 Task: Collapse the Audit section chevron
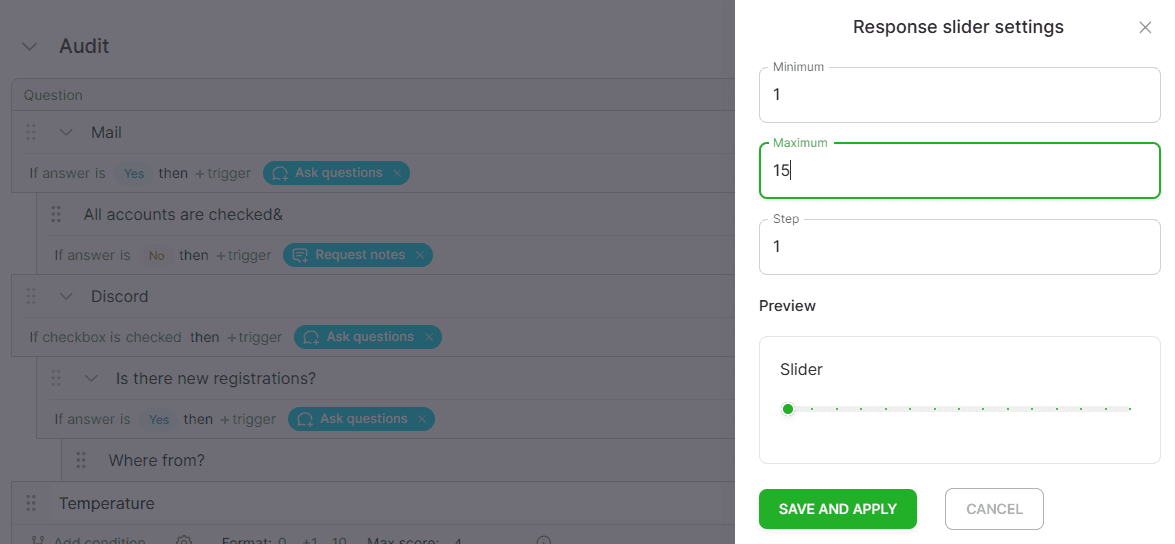pos(29,46)
